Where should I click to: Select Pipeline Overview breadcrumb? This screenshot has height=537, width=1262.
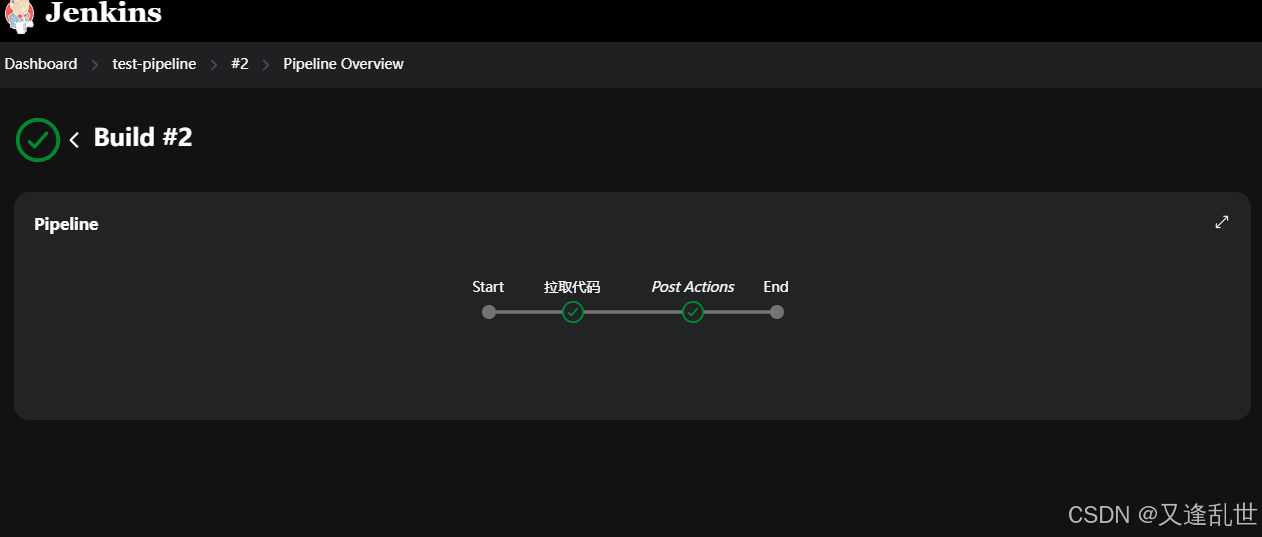point(343,64)
